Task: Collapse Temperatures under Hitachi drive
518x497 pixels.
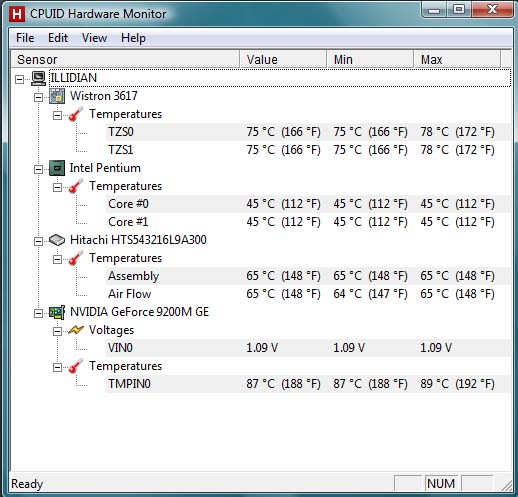Action: (x=57, y=259)
